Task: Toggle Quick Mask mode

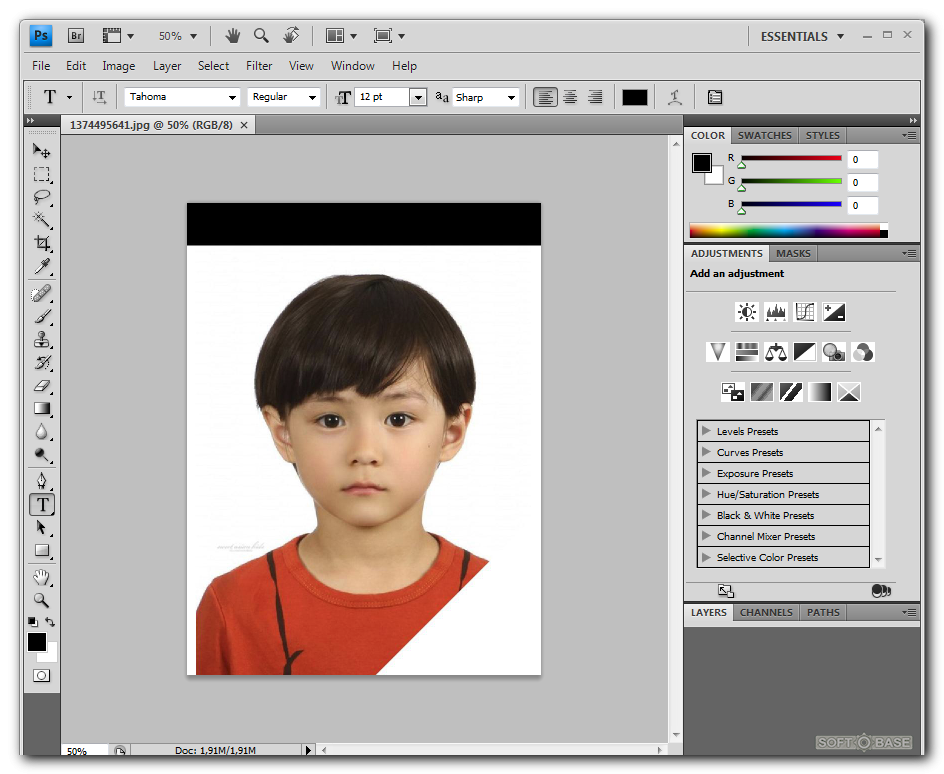Action: [42, 675]
